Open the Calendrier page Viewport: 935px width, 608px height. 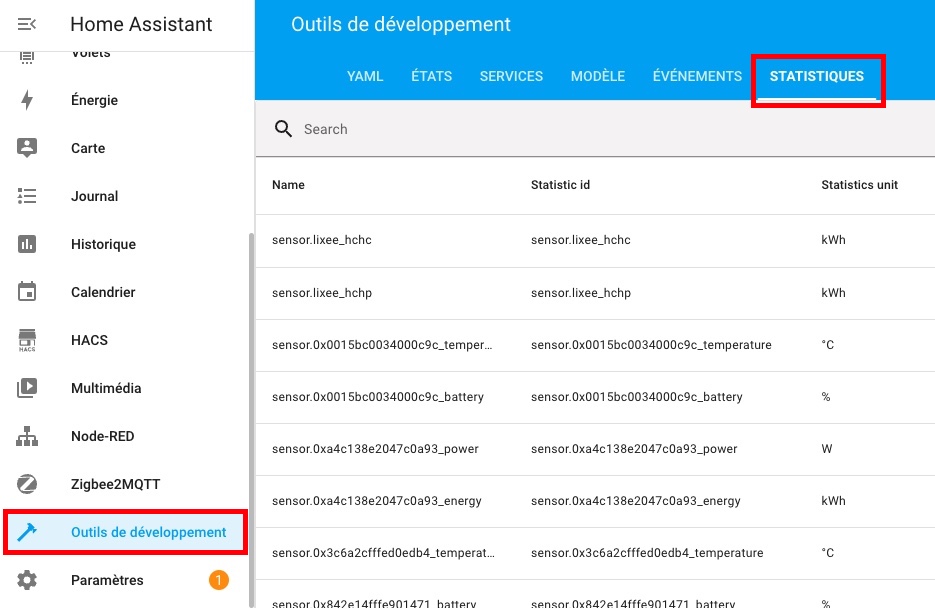coord(103,292)
